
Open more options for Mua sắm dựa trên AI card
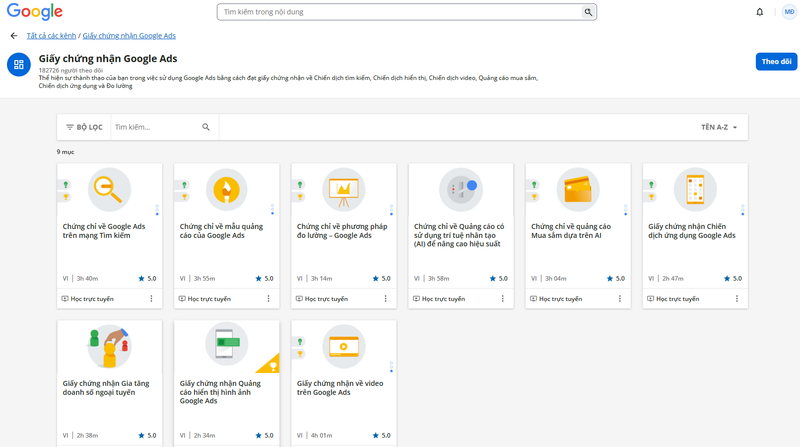[x=620, y=299]
